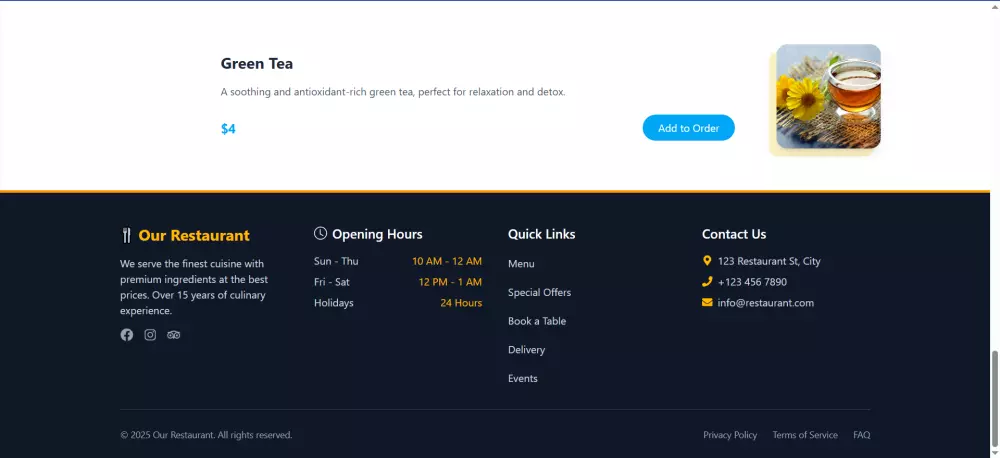This screenshot has width=1000, height=458.
Task: Click the Our Restaurant brand name
Action: point(194,235)
